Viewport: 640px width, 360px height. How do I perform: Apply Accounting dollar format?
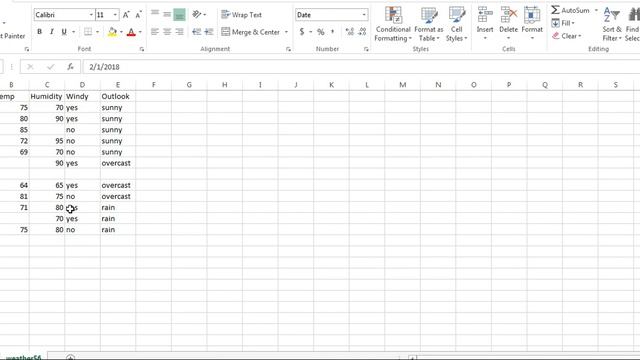tap(302, 32)
